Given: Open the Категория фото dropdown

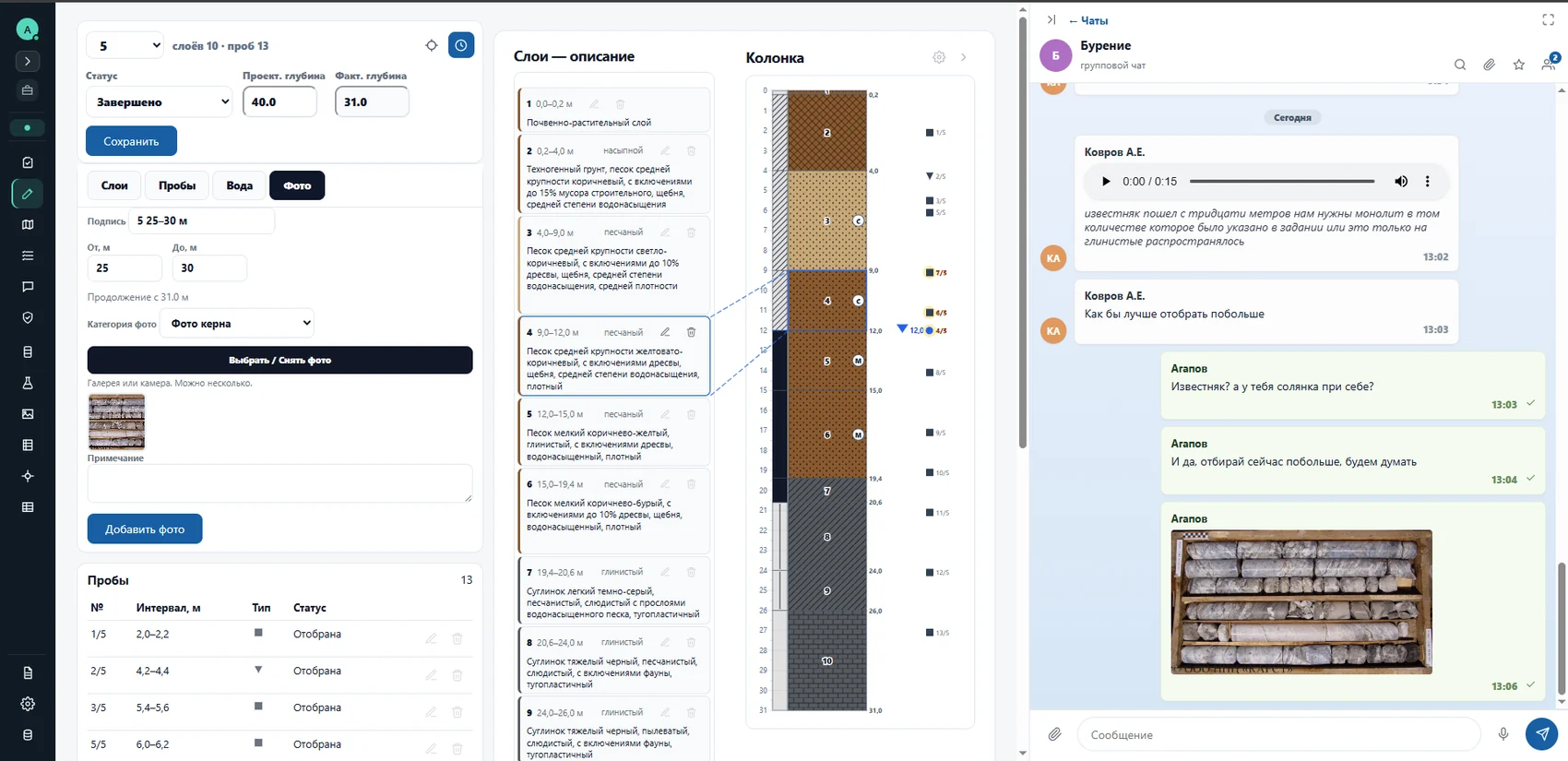Looking at the screenshot, I should pos(238,323).
